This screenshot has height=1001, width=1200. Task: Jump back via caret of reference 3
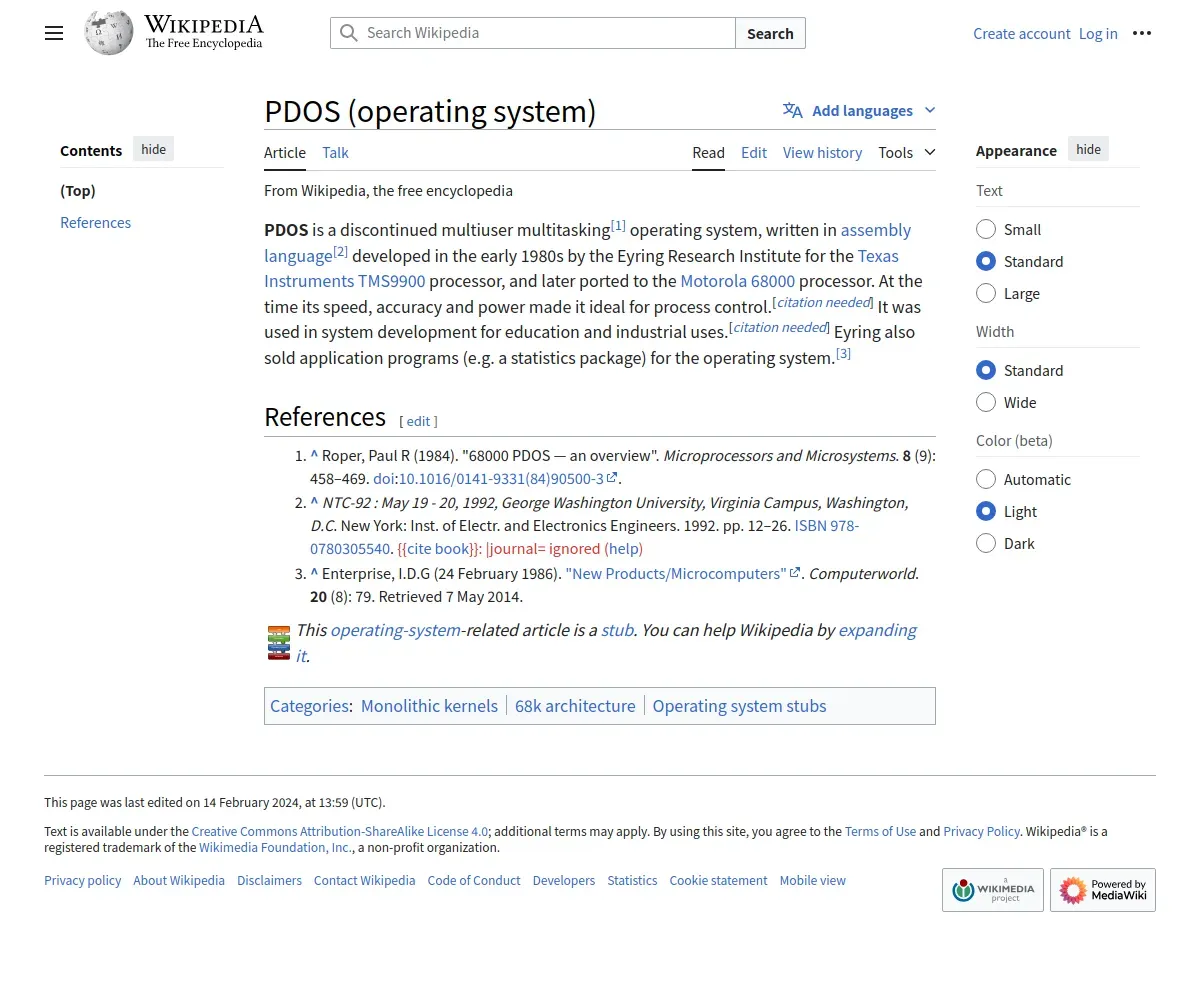(314, 573)
